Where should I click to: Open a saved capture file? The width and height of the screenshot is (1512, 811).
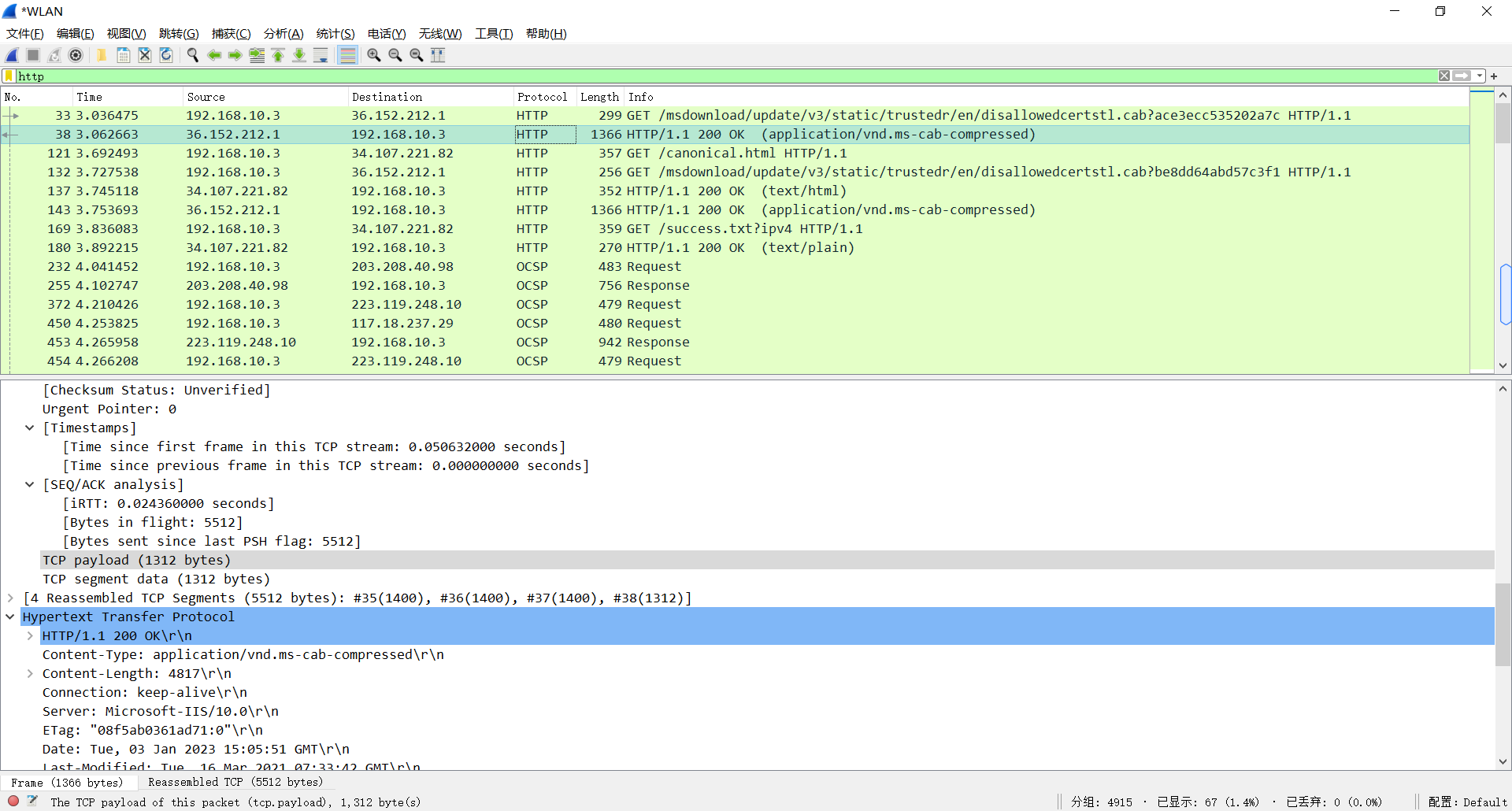(x=102, y=55)
